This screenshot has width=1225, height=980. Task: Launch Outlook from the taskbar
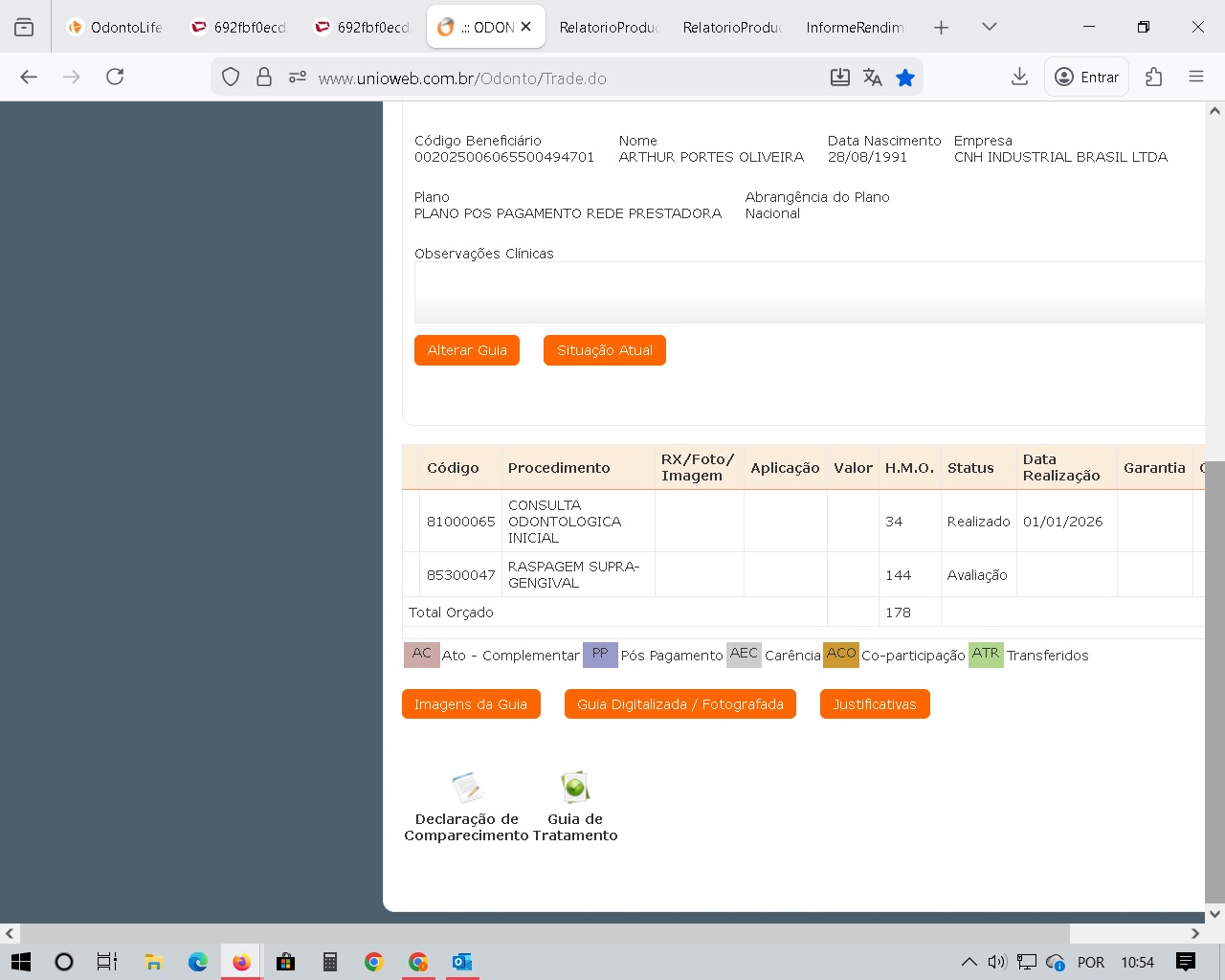coord(461,962)
